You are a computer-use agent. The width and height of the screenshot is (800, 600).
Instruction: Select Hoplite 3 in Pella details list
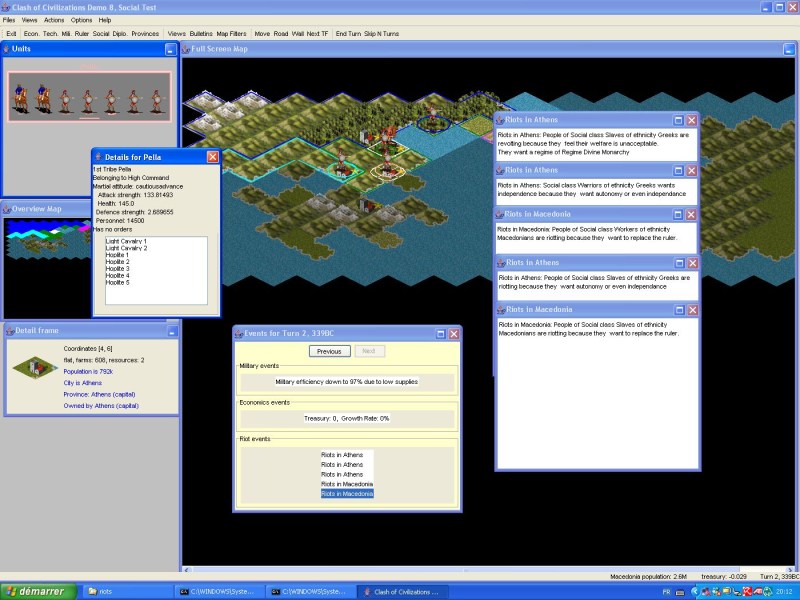[x=118, y=269]
